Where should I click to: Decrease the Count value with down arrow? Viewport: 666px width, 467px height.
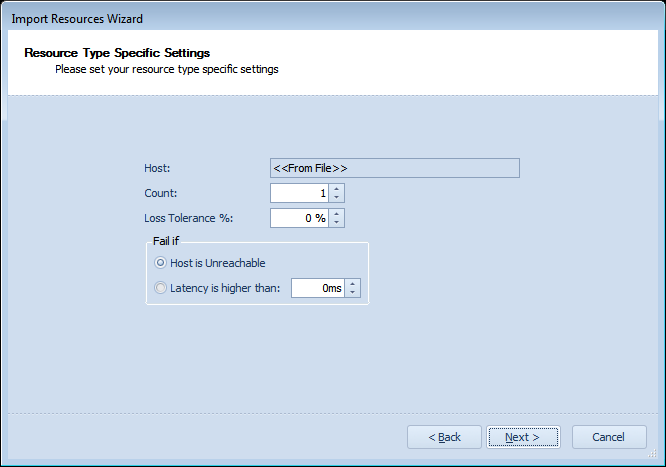(x=336, y=197)
